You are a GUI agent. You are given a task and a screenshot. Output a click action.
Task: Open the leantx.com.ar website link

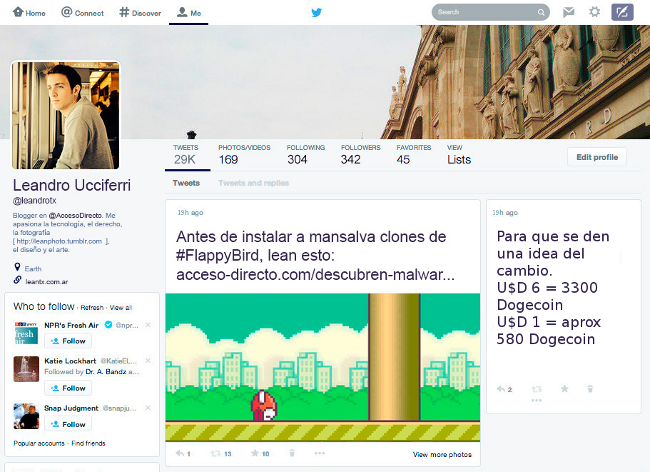pos(46,282)
